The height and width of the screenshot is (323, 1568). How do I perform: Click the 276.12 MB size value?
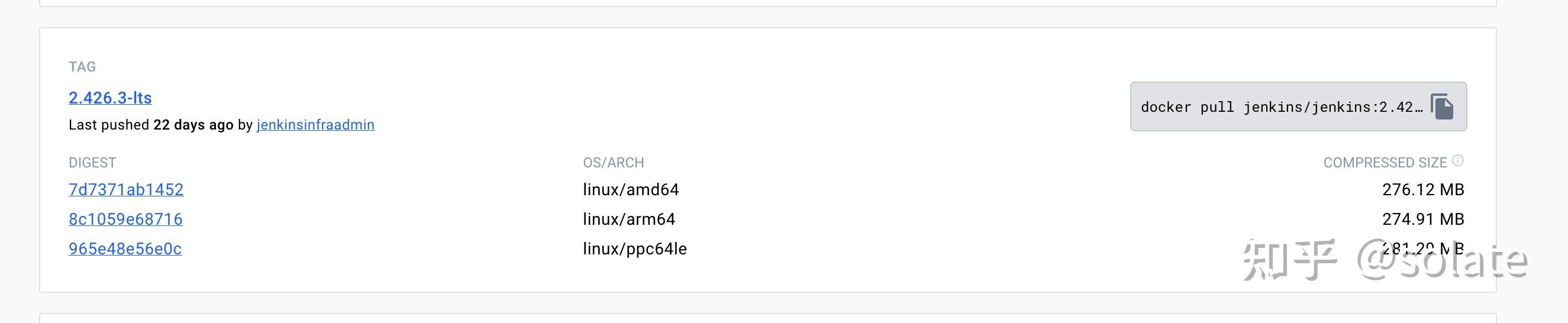point(1422,190)
